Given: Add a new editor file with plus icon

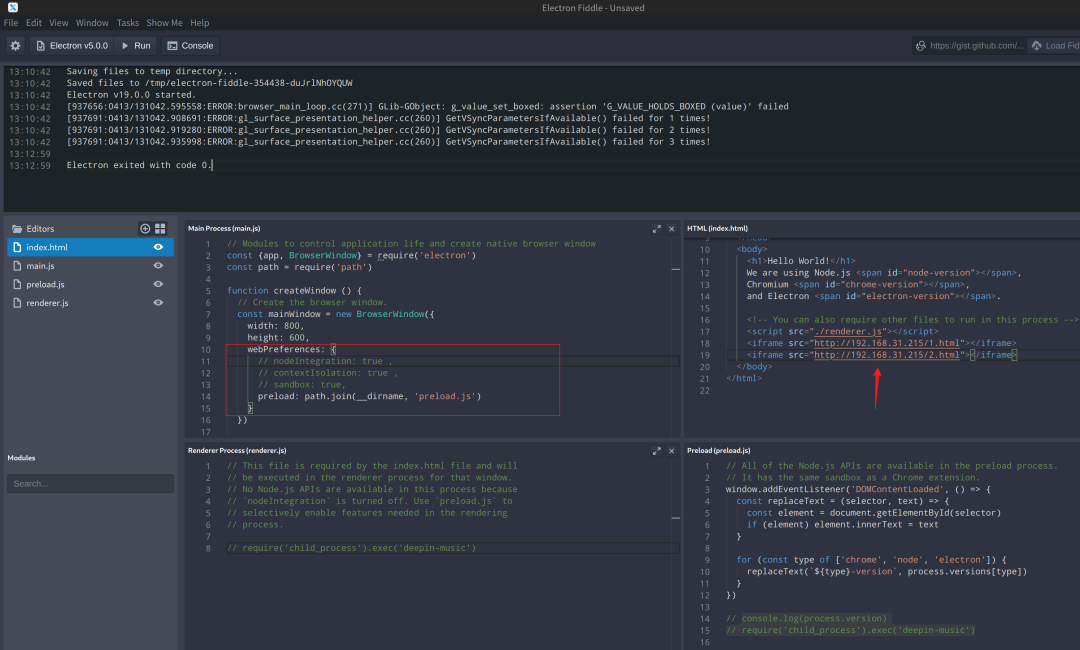Looking at the screenshot, I should (x=145, y=229).
